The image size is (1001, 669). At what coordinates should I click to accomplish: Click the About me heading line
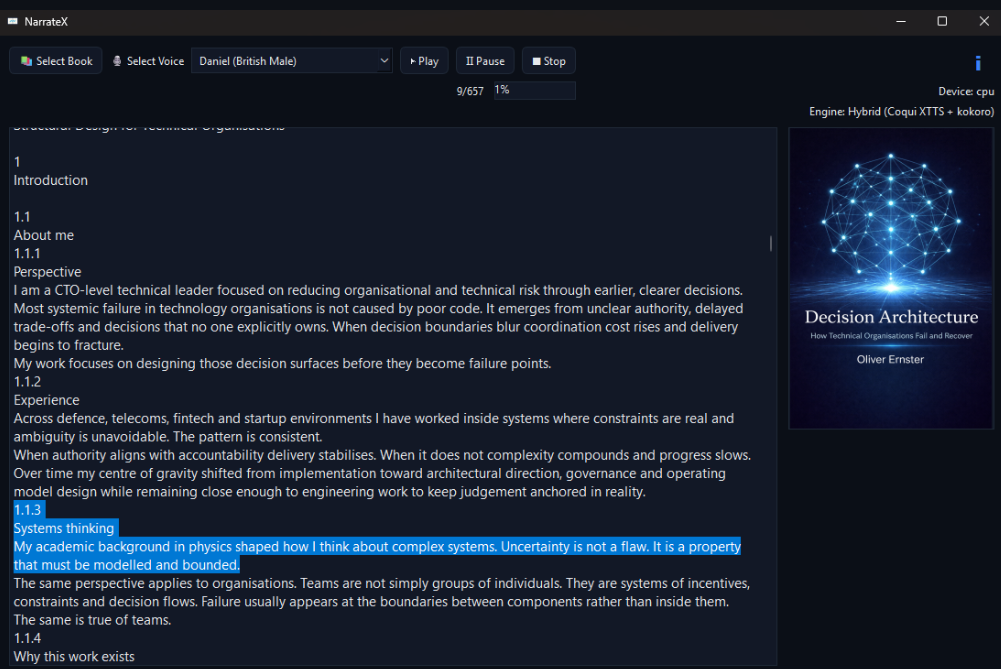44,235
